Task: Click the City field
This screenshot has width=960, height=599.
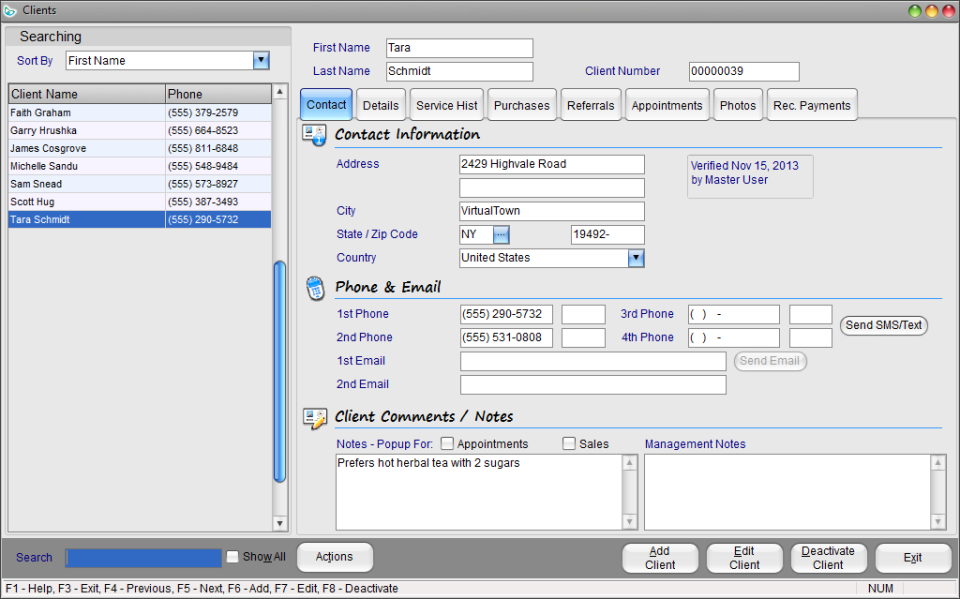Action: coord(552,211)
